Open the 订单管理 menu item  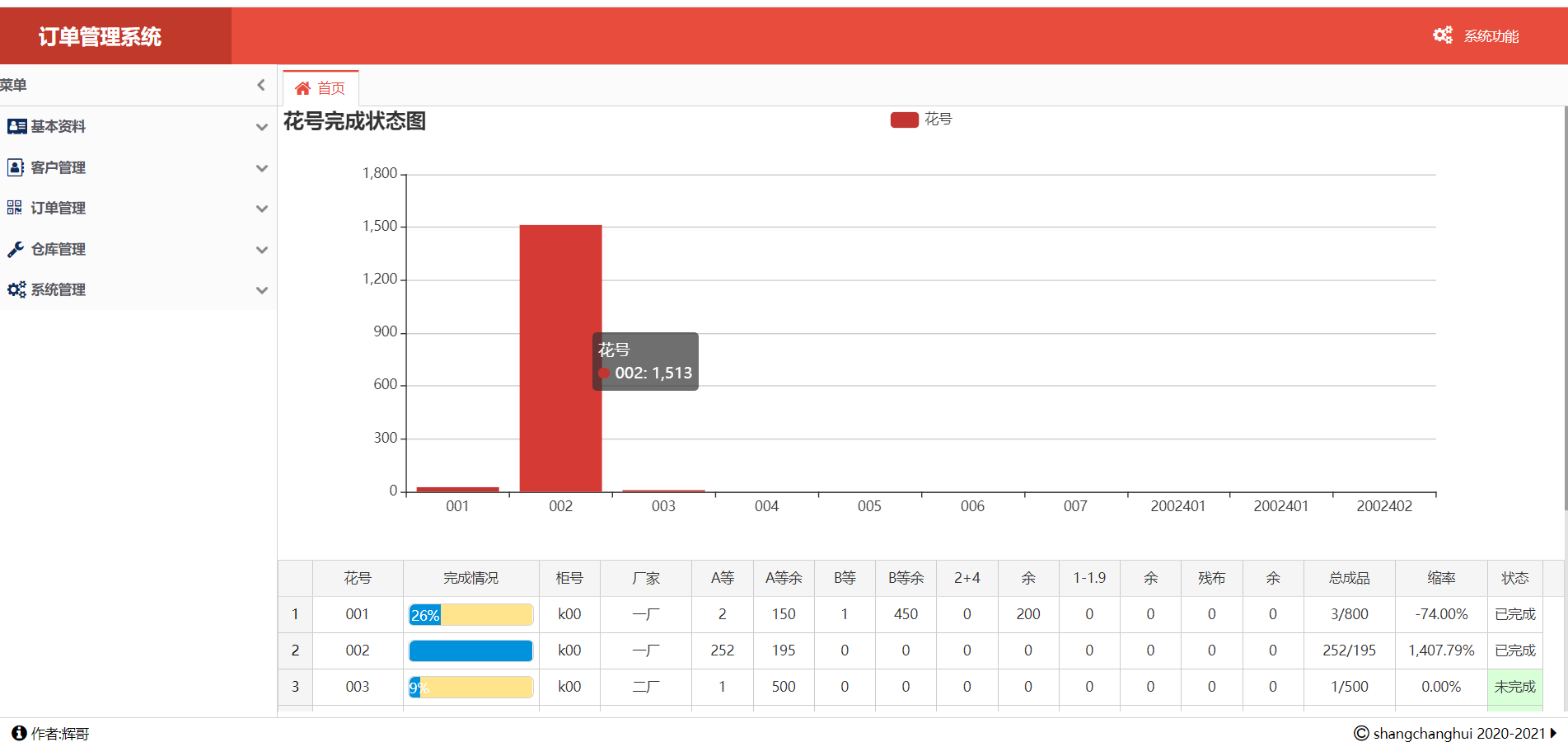[x=138, y=208]
